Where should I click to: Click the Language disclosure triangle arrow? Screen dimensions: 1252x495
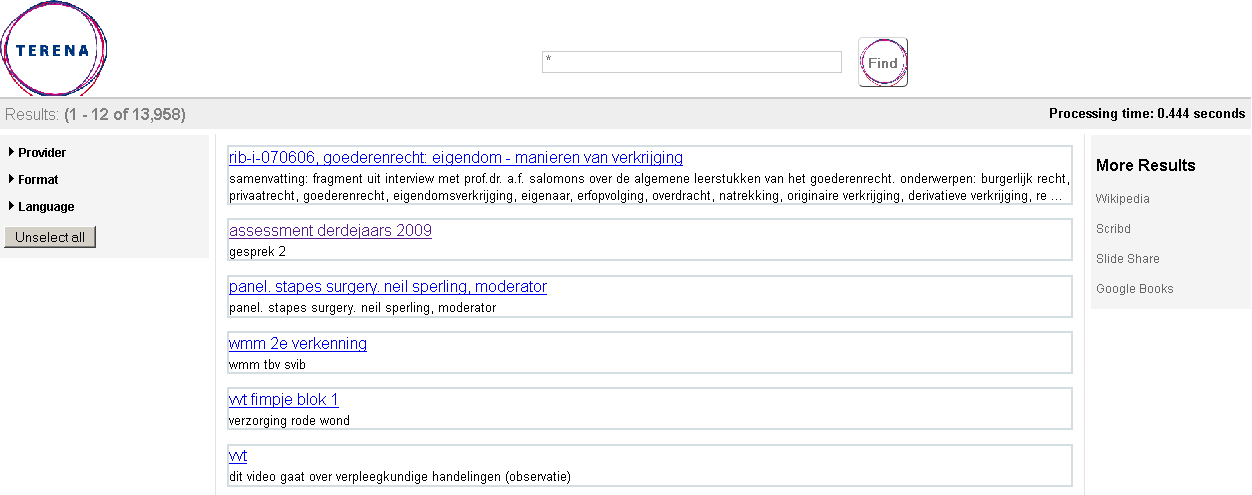point(11,206)
